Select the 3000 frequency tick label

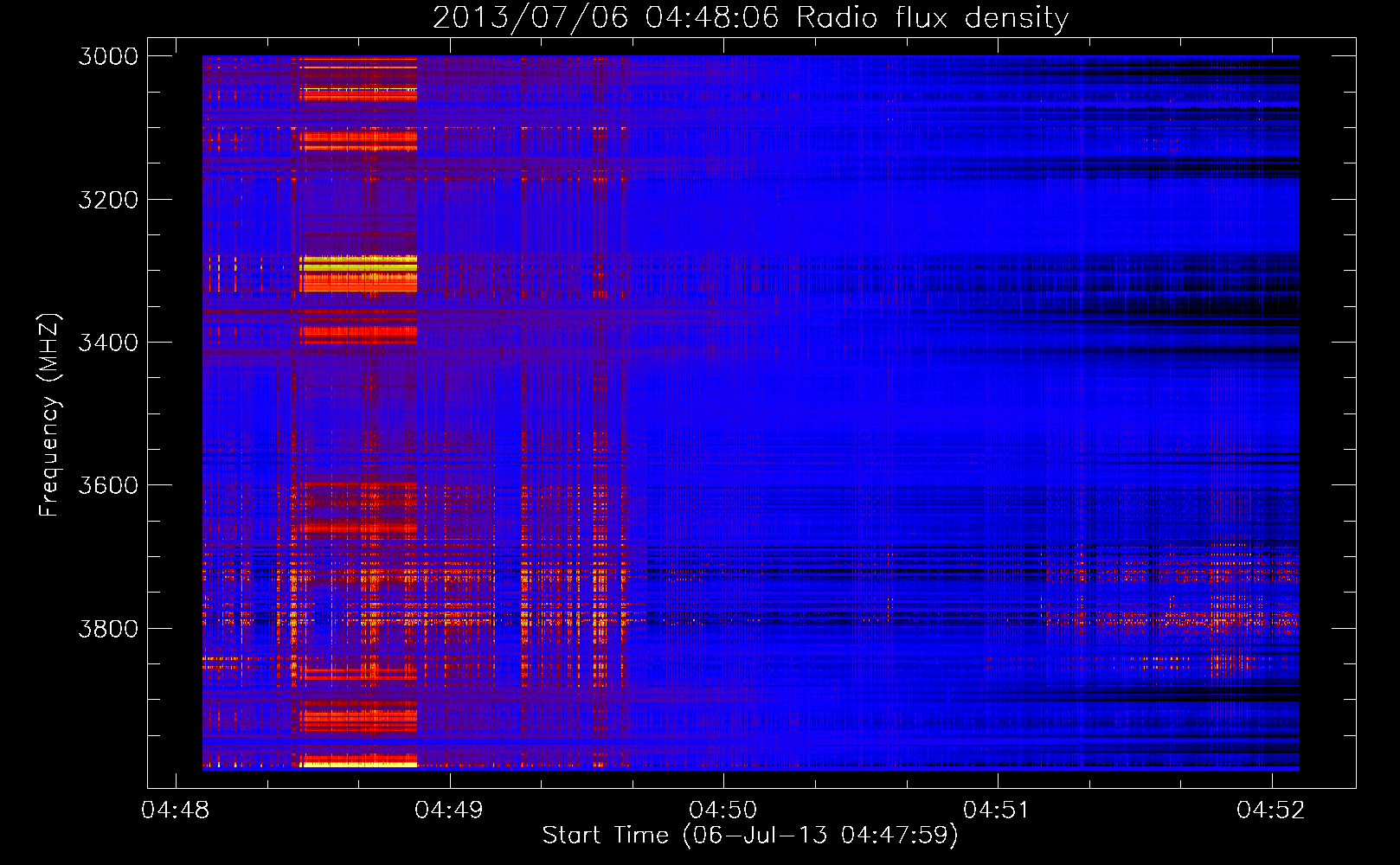pyautogui.click(x=108, y=56)
